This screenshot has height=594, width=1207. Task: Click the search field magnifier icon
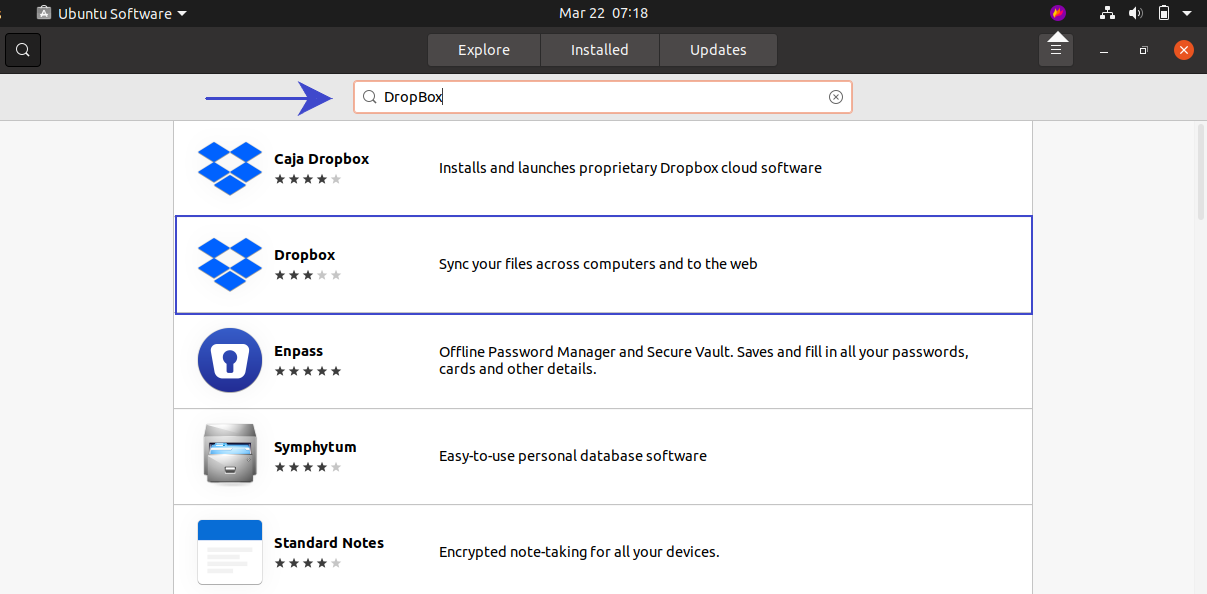[369, 97]
